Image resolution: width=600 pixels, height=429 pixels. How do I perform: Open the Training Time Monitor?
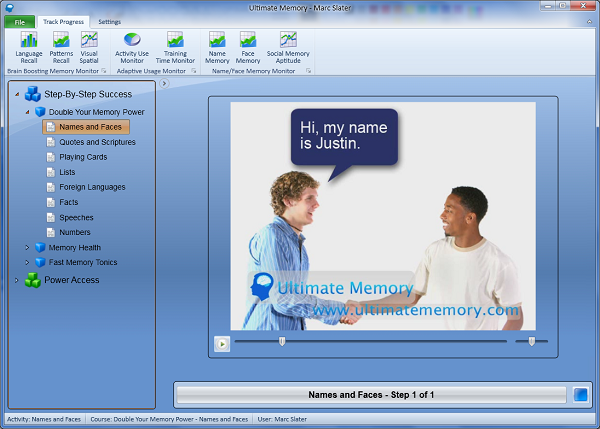[x=175, y=47]
